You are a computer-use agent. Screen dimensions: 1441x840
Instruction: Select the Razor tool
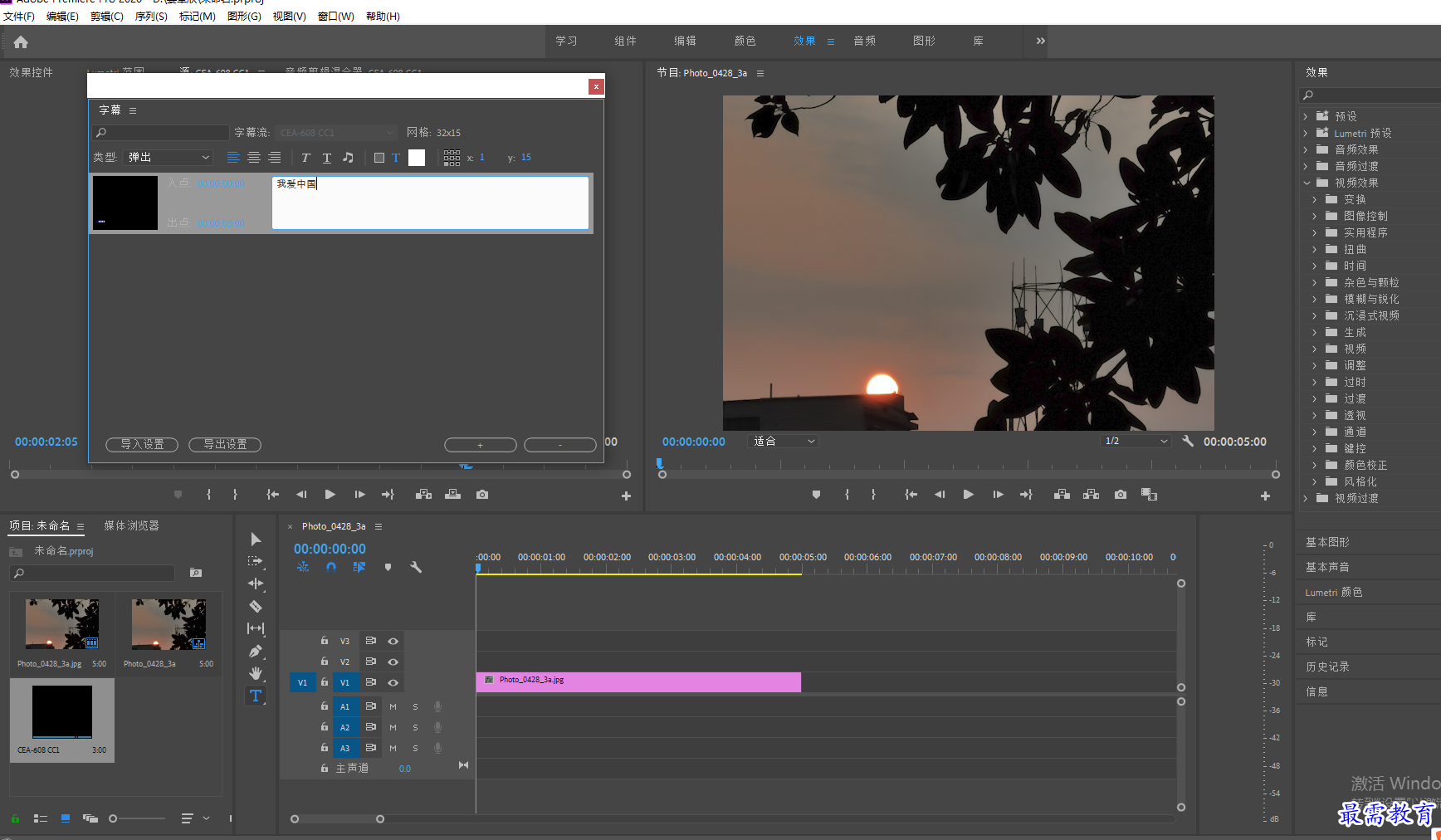point(256,606)
